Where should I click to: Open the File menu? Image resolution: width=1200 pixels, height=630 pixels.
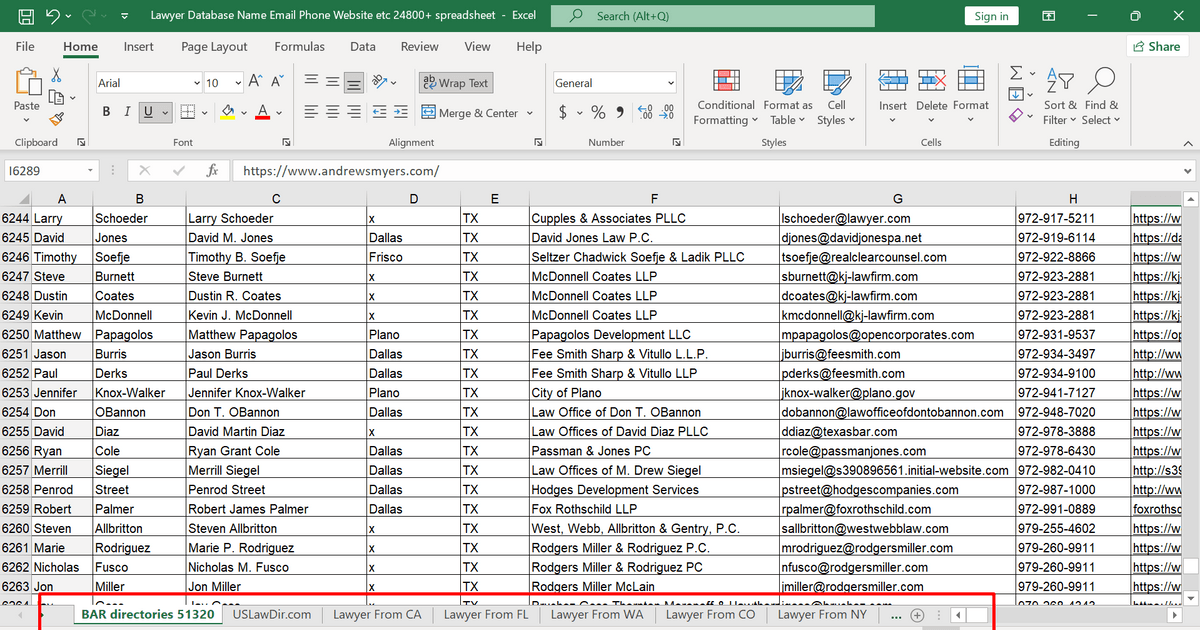(25, 46)
